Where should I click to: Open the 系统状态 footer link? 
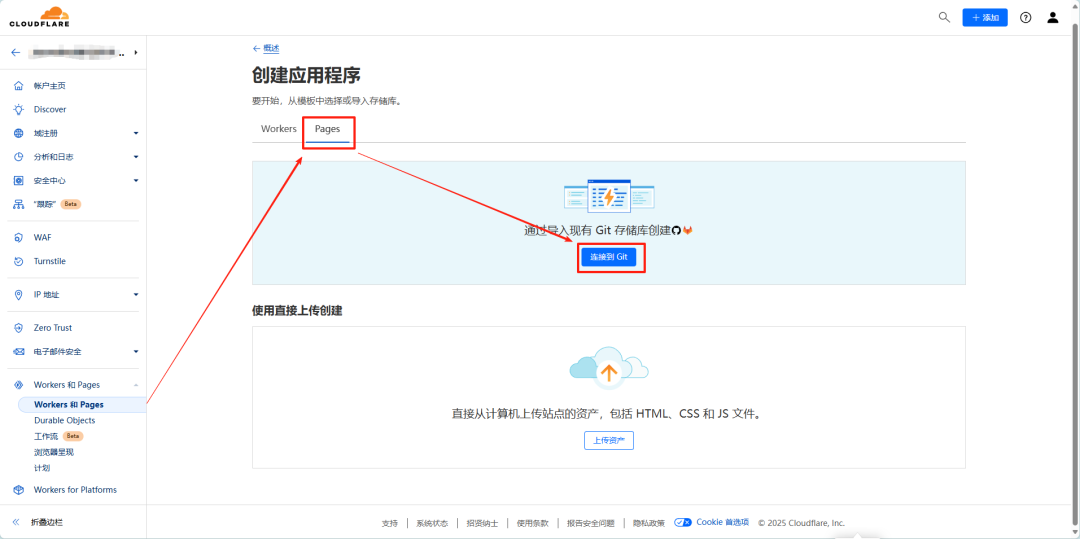point(432,523)
